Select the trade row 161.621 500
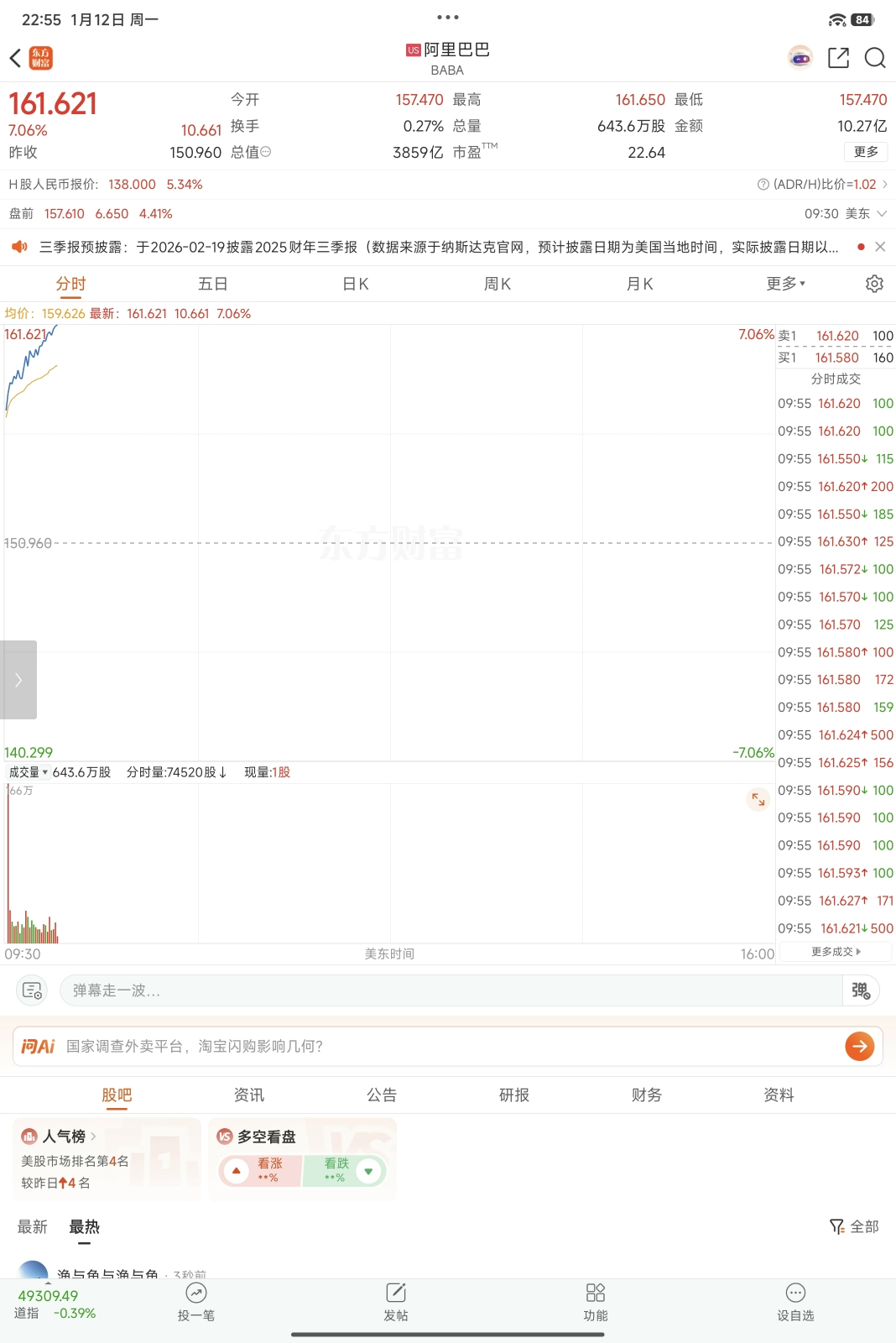This screenshot has width=896, height=1343. 836,928
